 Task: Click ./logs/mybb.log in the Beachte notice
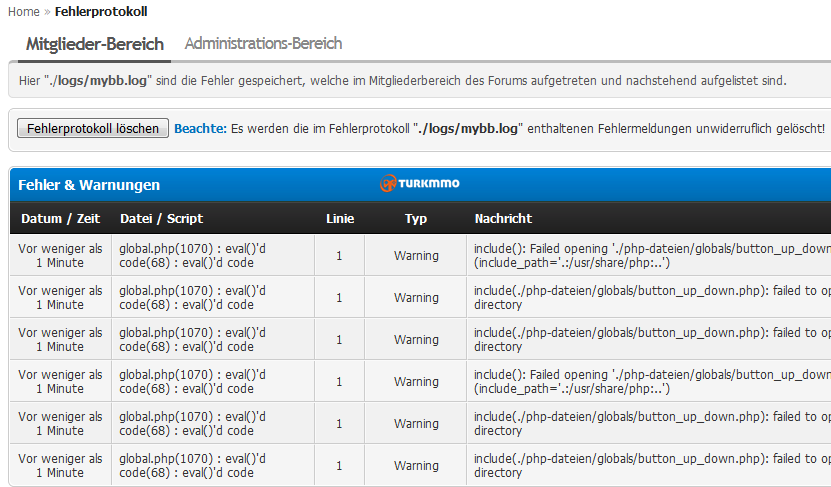[468, 128]
